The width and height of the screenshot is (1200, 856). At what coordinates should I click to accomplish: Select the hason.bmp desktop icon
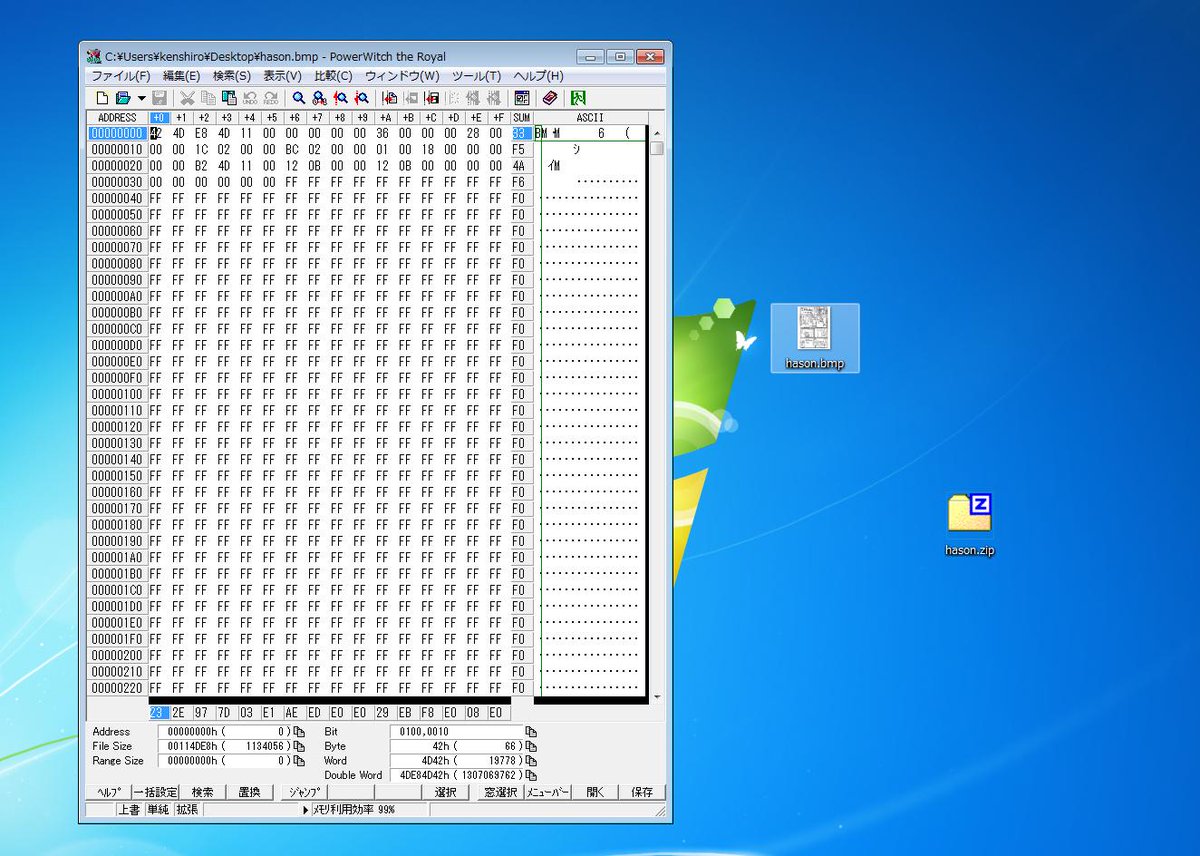pyautogui.click(x=815, y=338)
